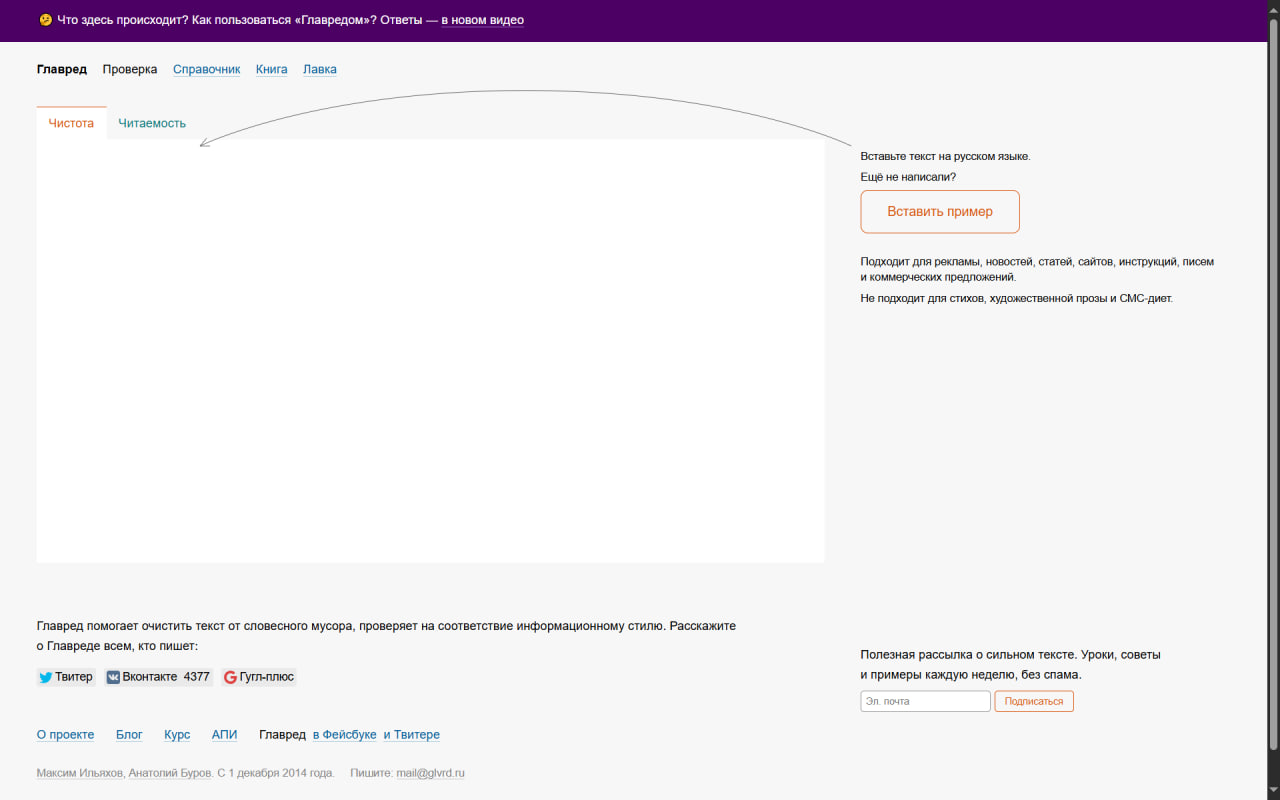Open the «в новом видео» banner link

click(482, 20)
